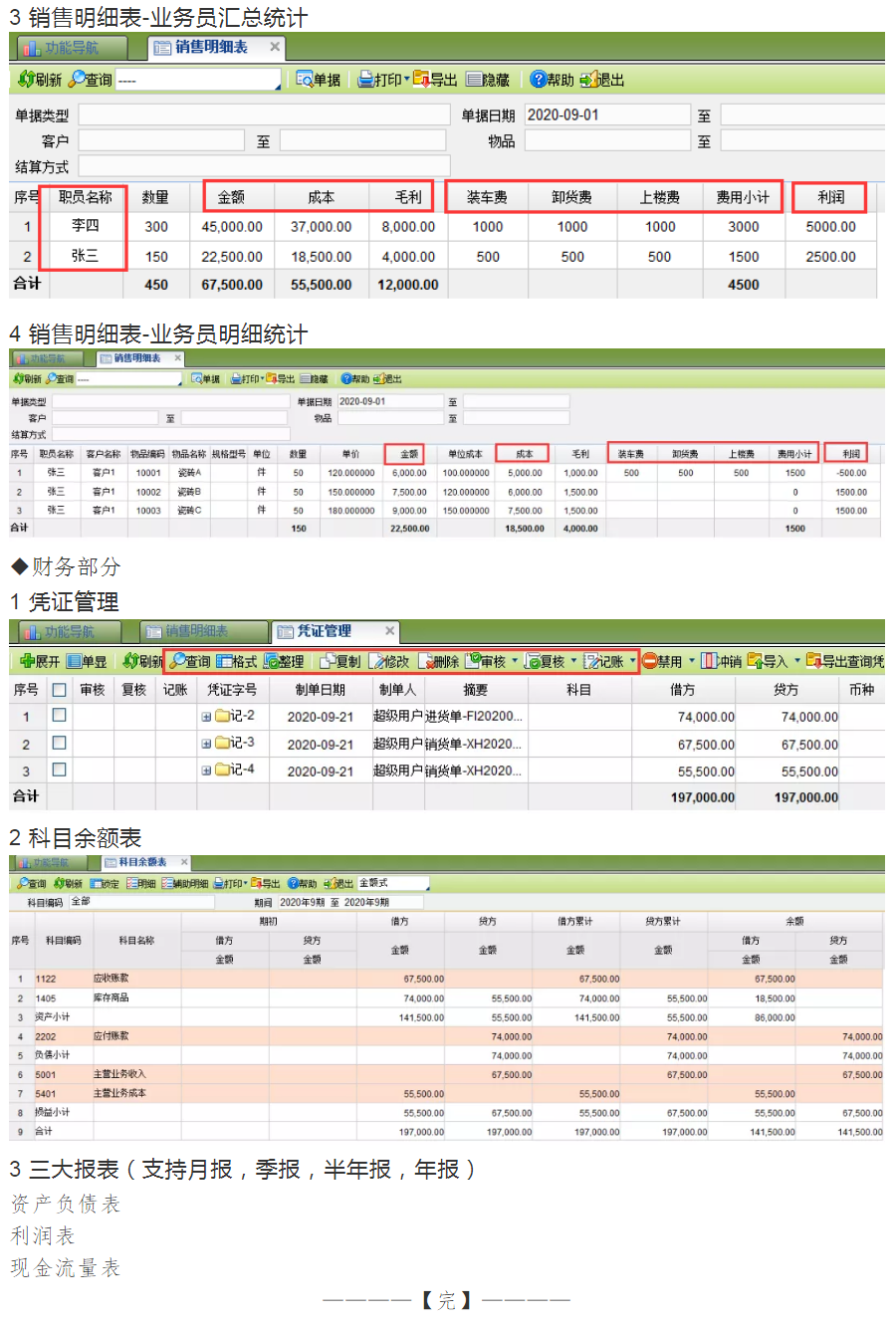
Task: Click 整理 in the voucher toolbar
Action: [284, 661]
